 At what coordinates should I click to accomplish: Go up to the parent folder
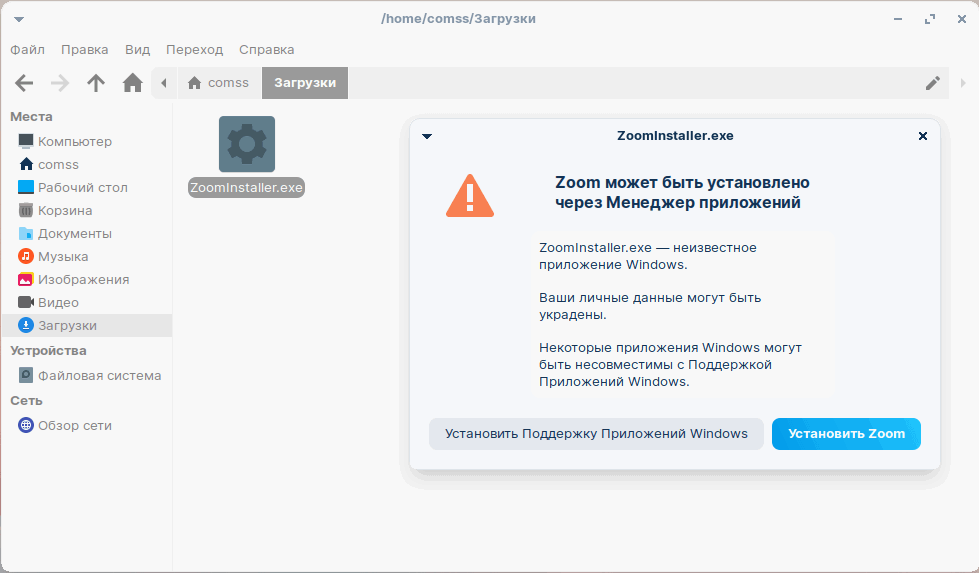[96, 83]
